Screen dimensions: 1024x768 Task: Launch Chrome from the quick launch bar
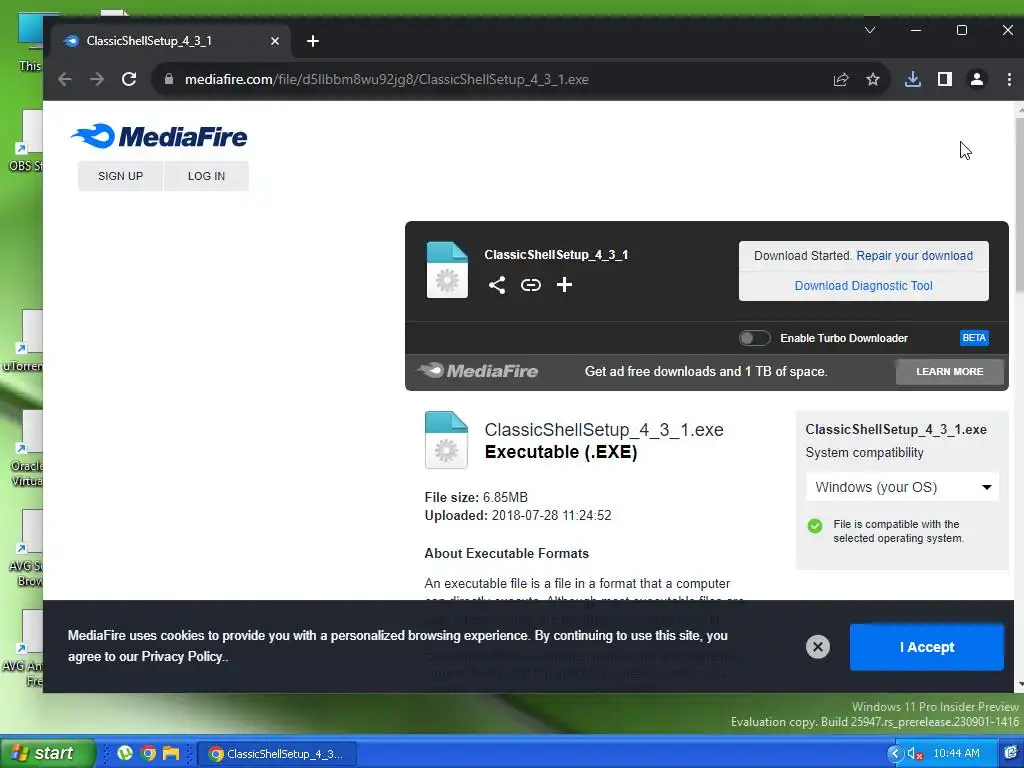pyautogui.click(x=148, y=754)
